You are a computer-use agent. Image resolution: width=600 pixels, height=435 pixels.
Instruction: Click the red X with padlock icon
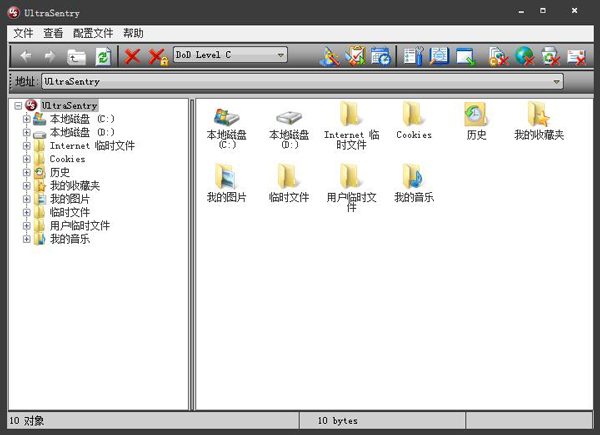(x=158, y=57)
